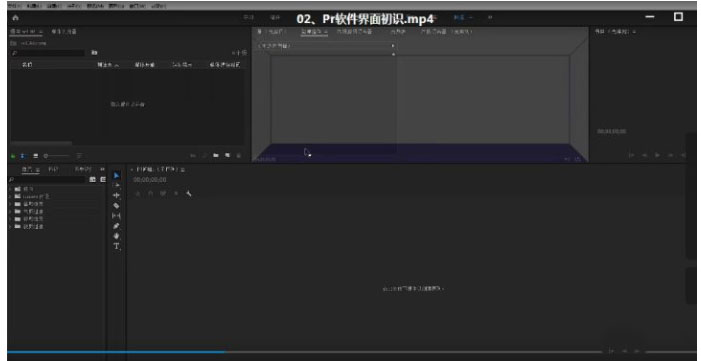Expand the Lumetri presets folder
The height and width of the screenshot is (361, 701).
[x=10, y=196]
